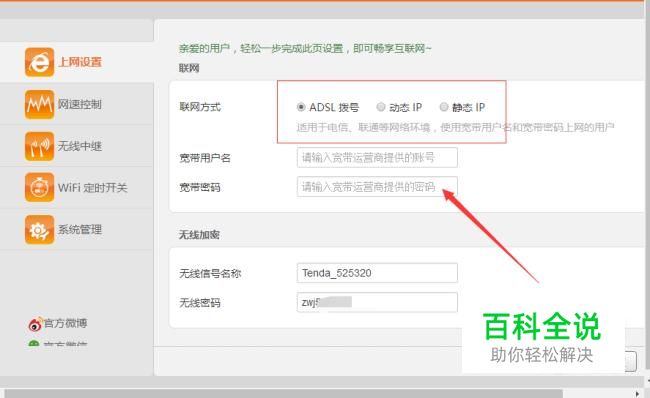Image resolution: width=650 pixels, height=398 pixels.
Task: Click the 联网 section heading
Action: (189, 68)
